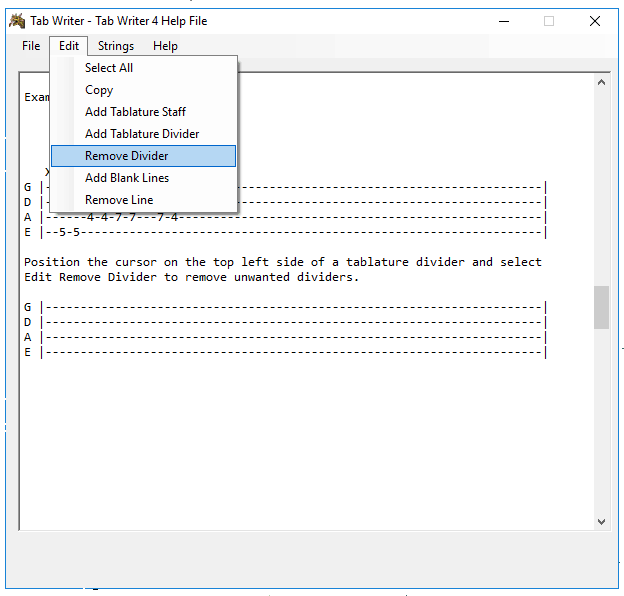Click the A string line of the lower staff
This screenshot has height=596, width=624.
(x=285, y=337)
